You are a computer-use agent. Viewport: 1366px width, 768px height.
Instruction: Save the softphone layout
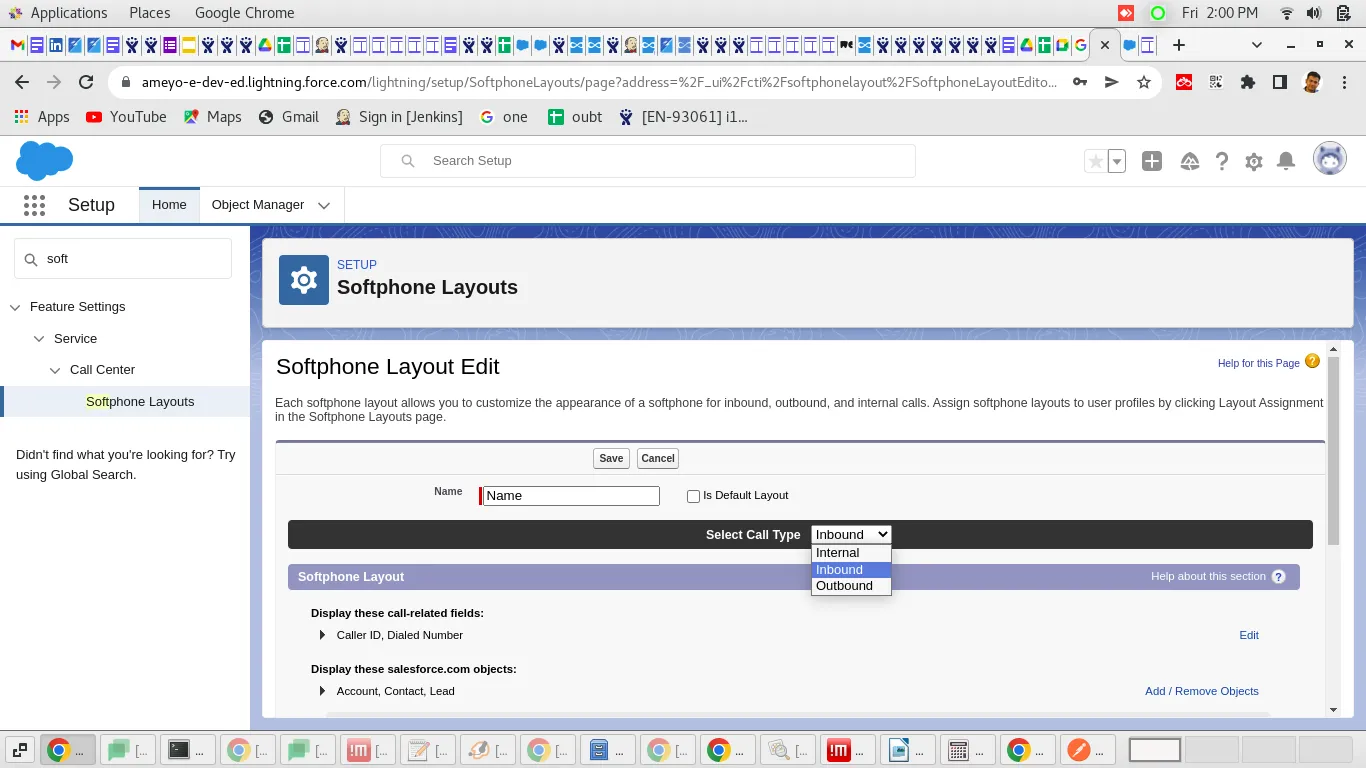[x=611, y=458]
